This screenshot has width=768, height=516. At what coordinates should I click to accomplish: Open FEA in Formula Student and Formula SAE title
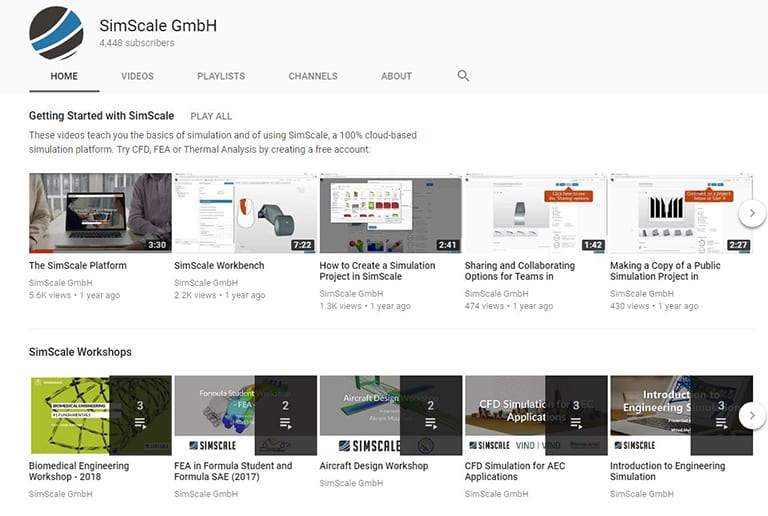[233, 471]
